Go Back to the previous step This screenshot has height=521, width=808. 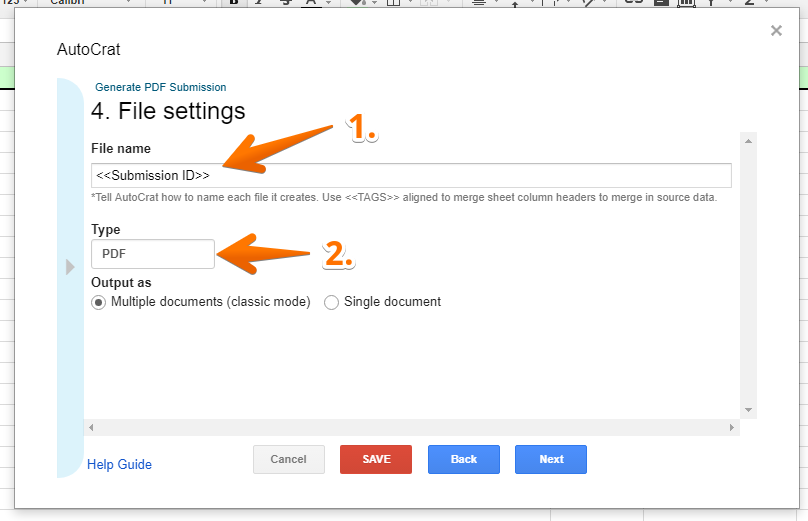coord(464,459)
